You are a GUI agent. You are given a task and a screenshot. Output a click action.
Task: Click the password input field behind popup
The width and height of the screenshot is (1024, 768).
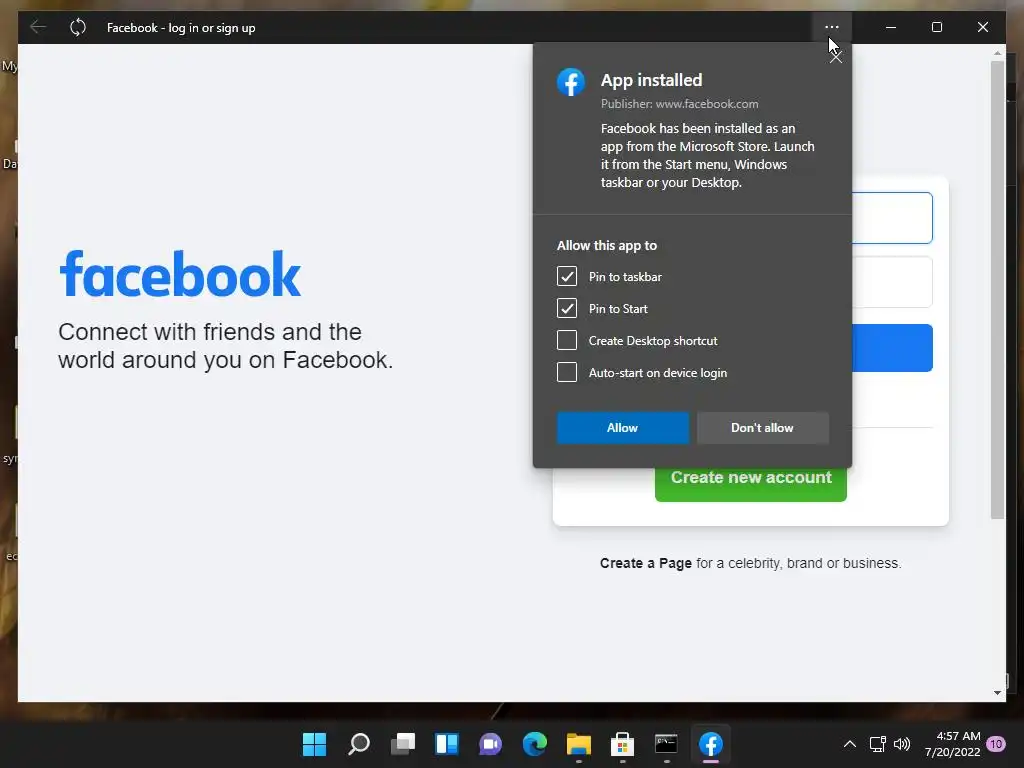(x=892, y=281)
